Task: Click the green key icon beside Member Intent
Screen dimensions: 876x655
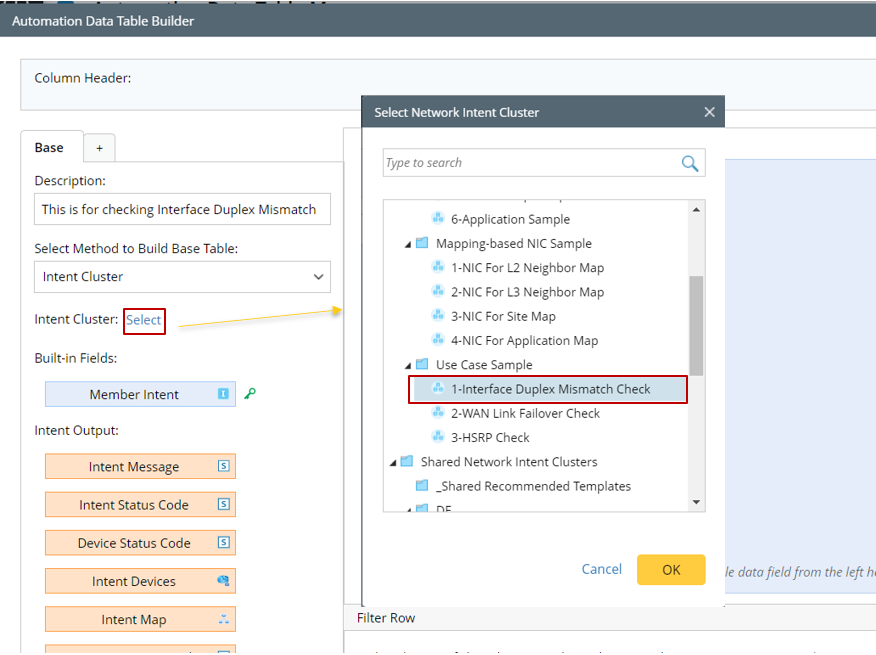Action: pyautogui.click(x=250, y=394)
